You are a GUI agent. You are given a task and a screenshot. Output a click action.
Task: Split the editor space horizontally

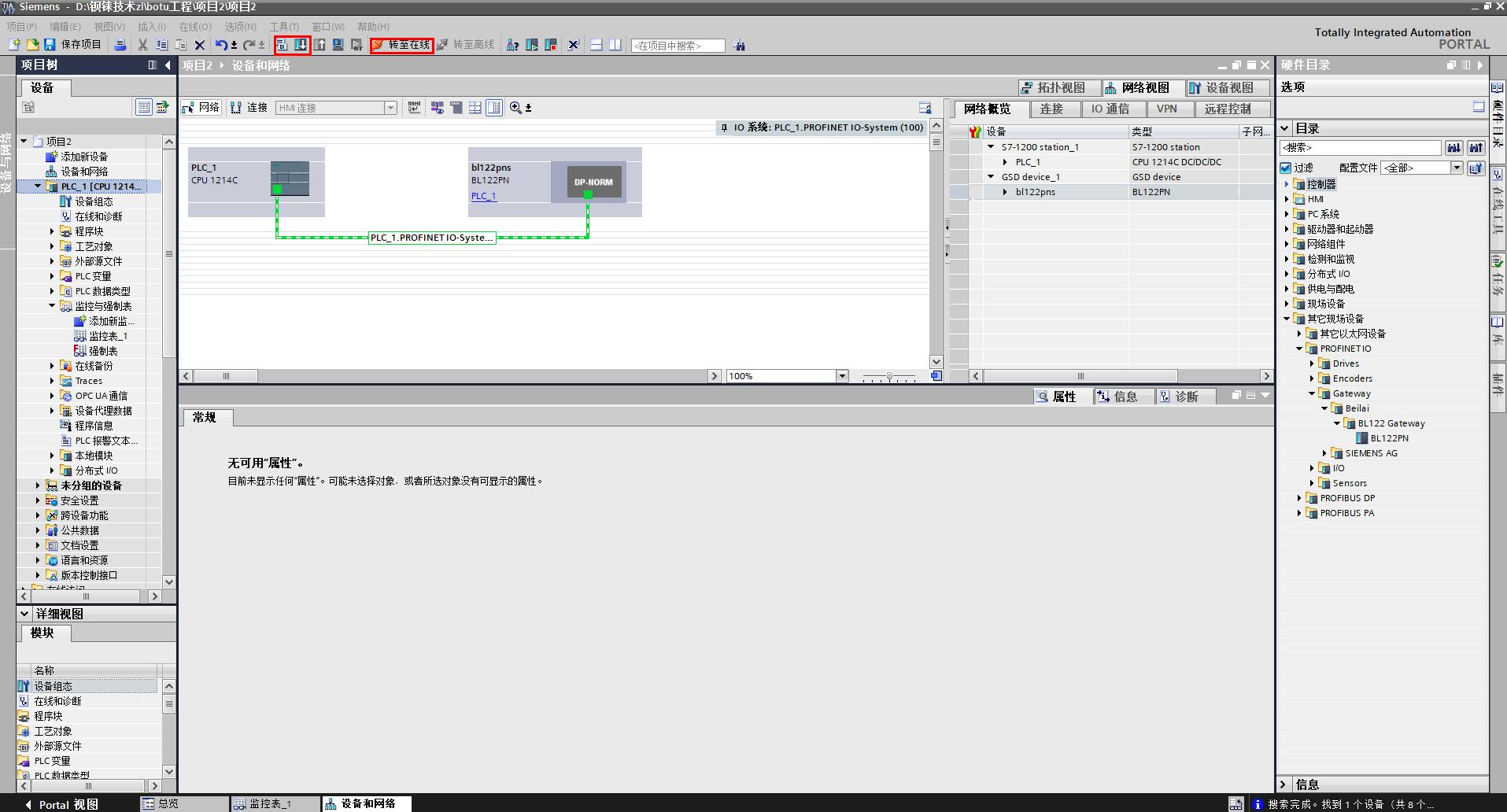597,45
